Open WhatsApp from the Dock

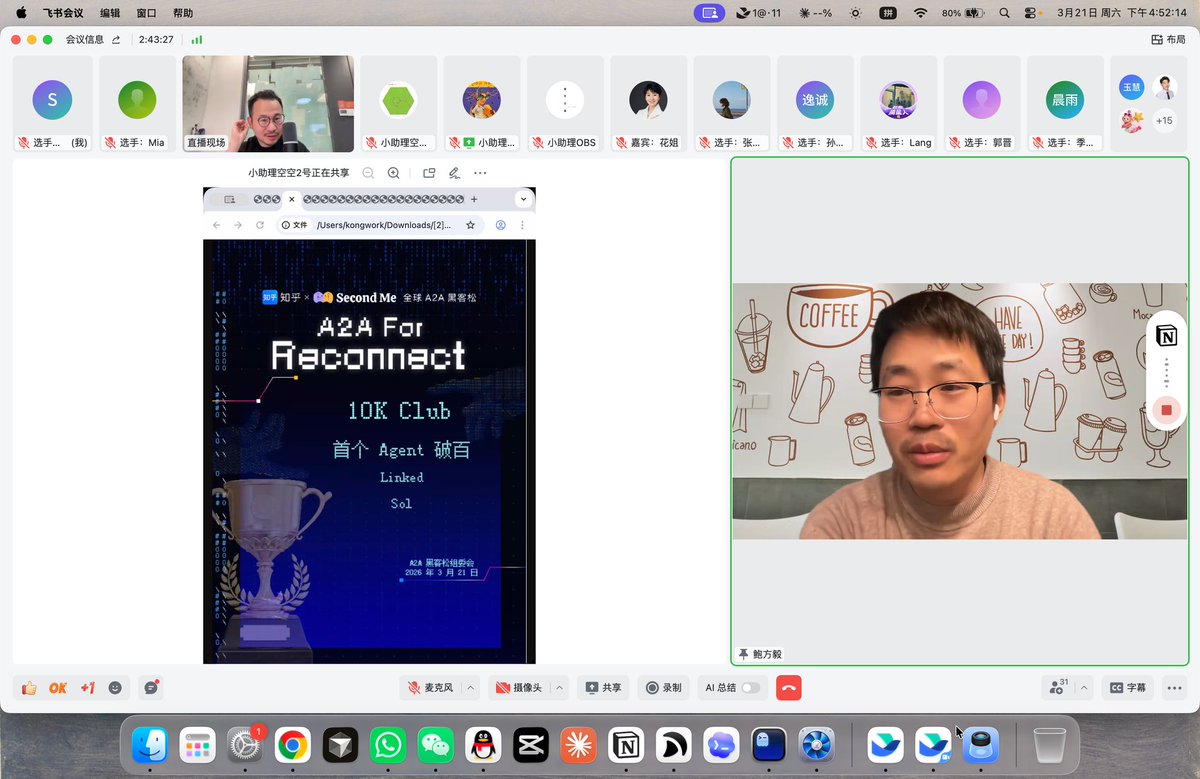click(388, 745)
